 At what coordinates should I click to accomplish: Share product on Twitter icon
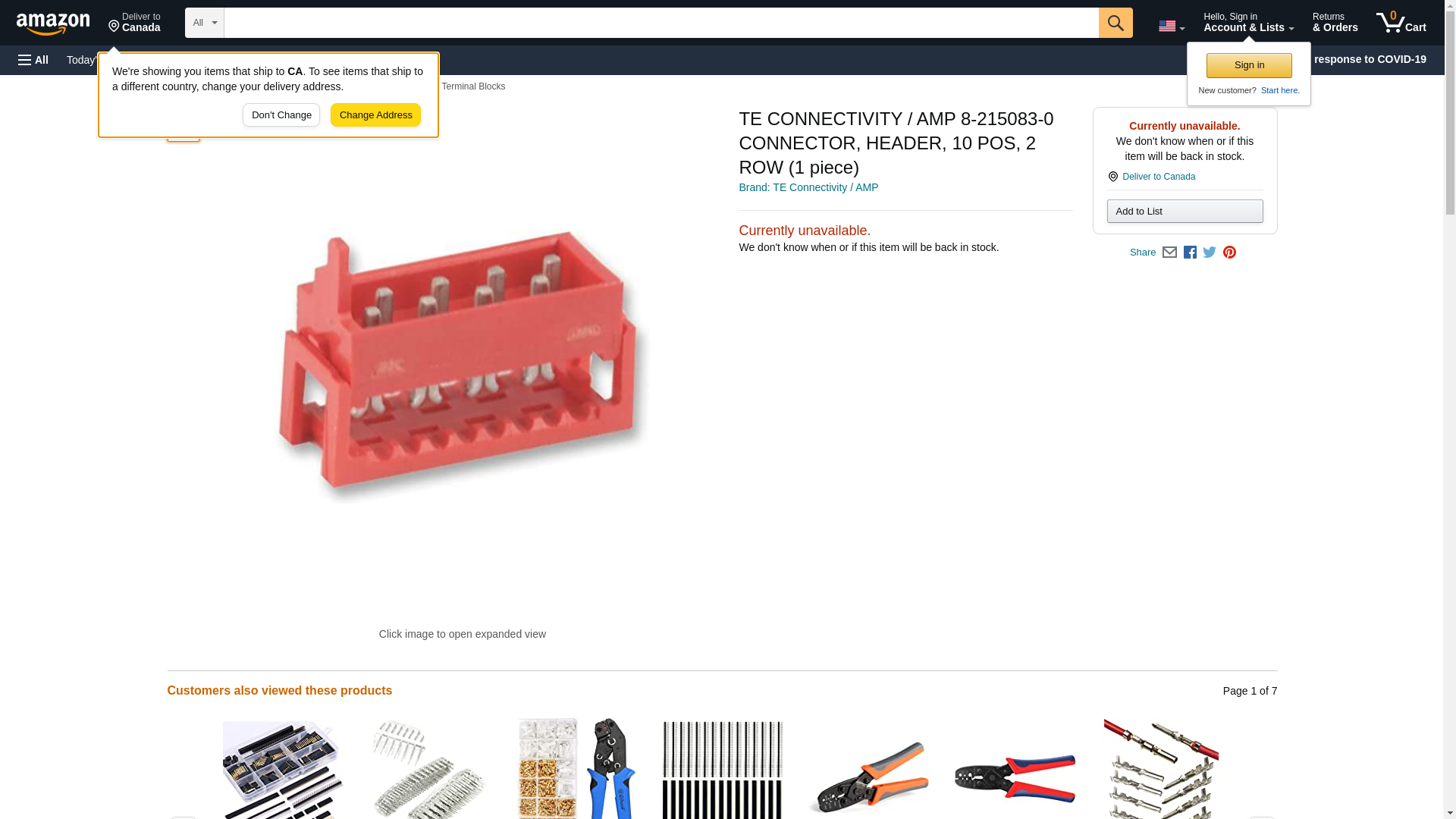pos(1210,253)
